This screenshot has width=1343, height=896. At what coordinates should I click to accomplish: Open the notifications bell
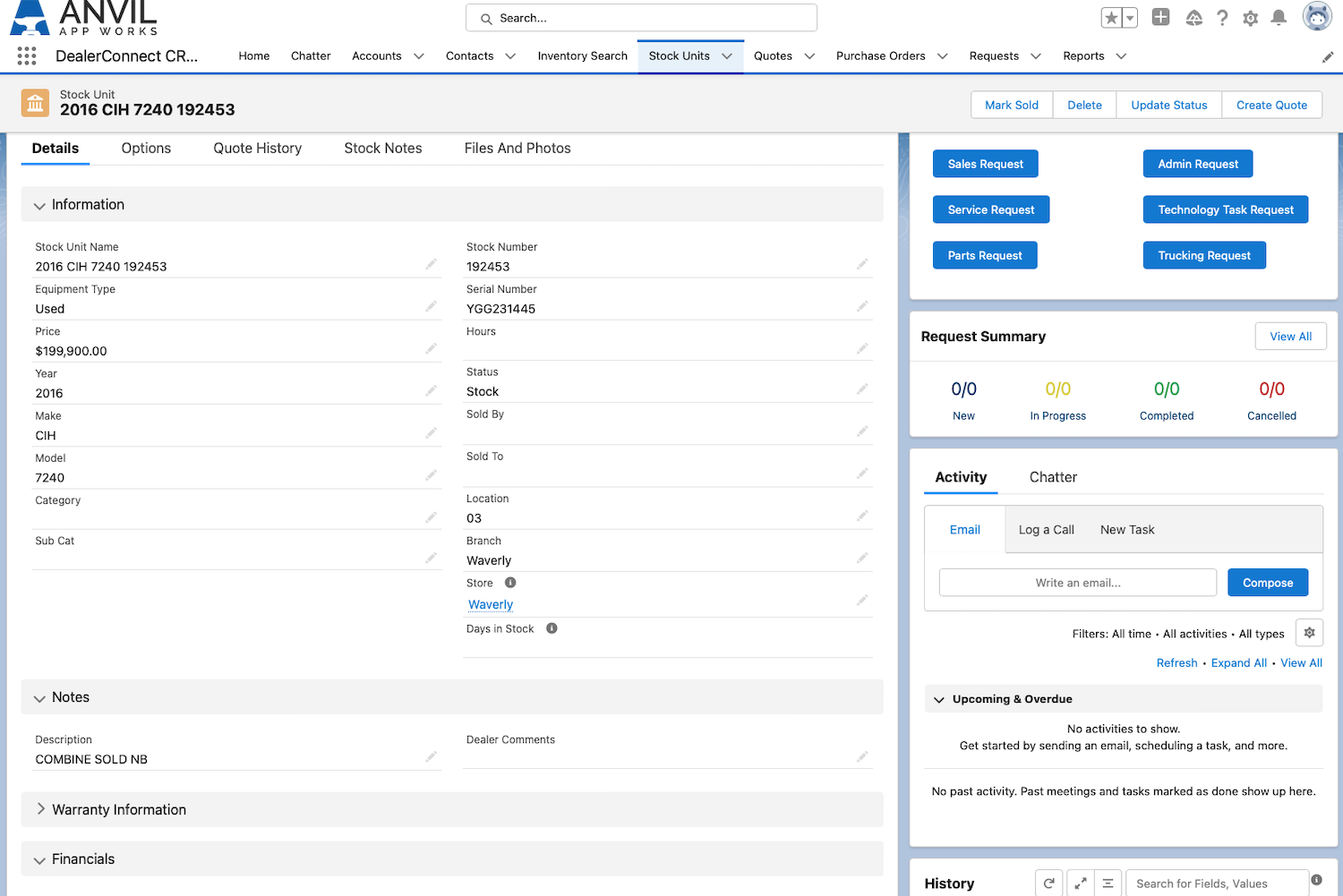click(x=1279, y=18)
